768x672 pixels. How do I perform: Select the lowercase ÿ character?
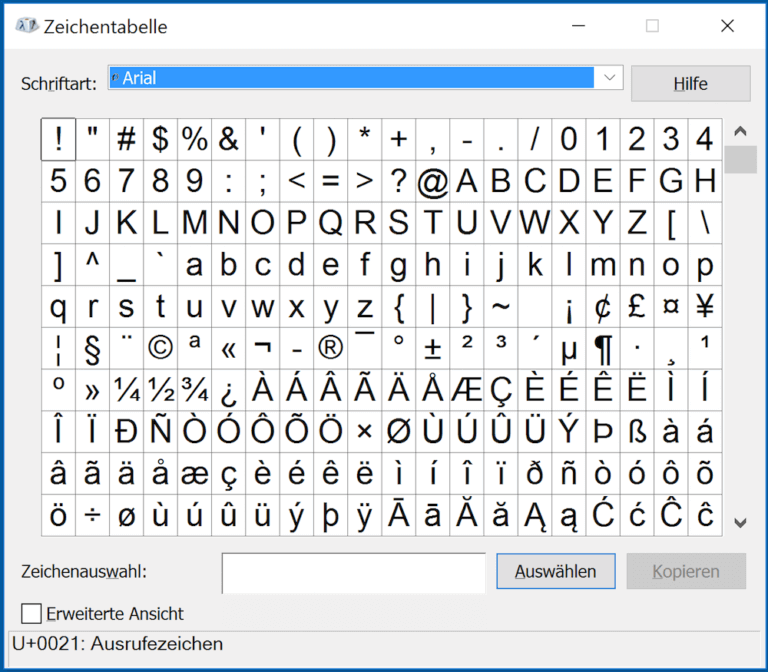tap(364, 515)
